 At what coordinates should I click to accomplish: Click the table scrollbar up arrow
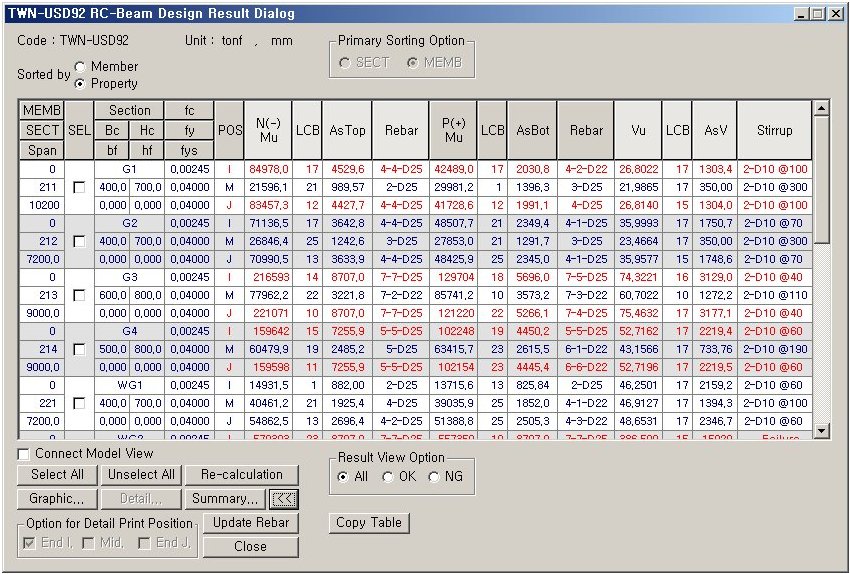(822, 108)
